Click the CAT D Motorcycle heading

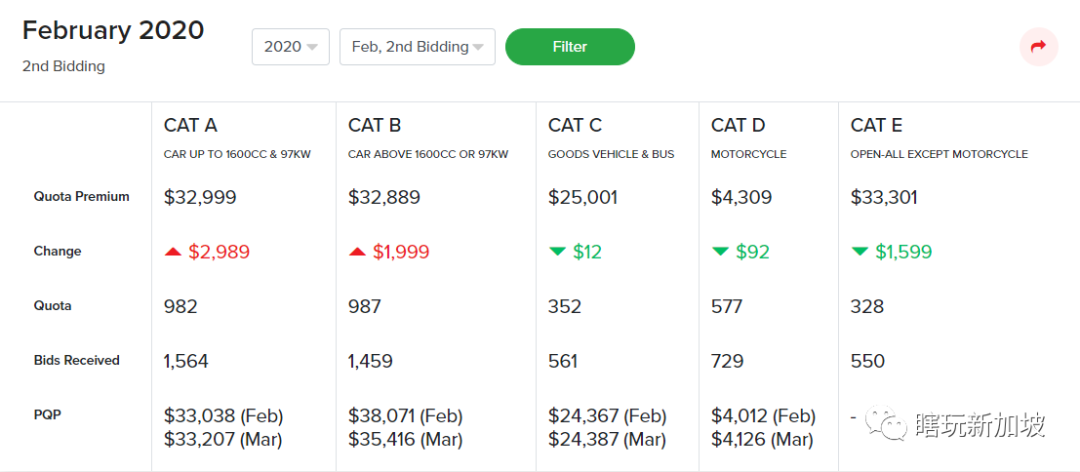(738, 125)
